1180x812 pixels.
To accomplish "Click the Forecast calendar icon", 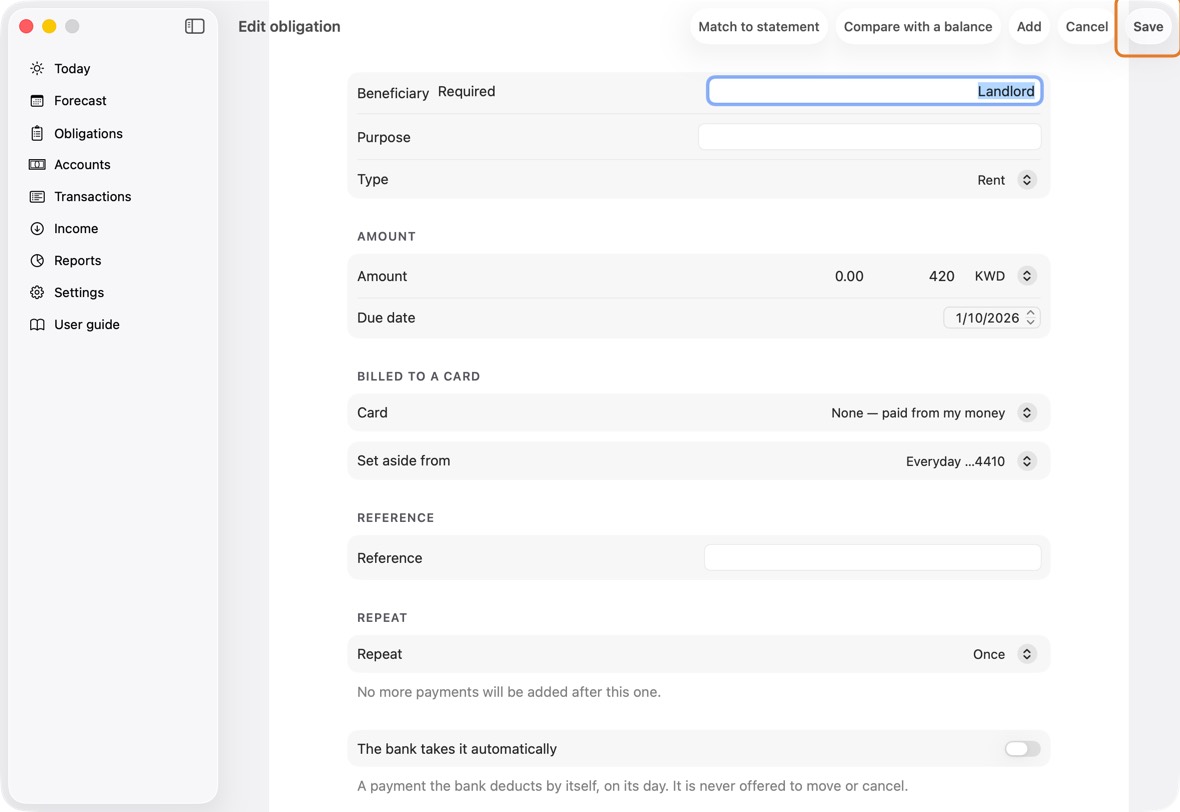I will 37,101.
